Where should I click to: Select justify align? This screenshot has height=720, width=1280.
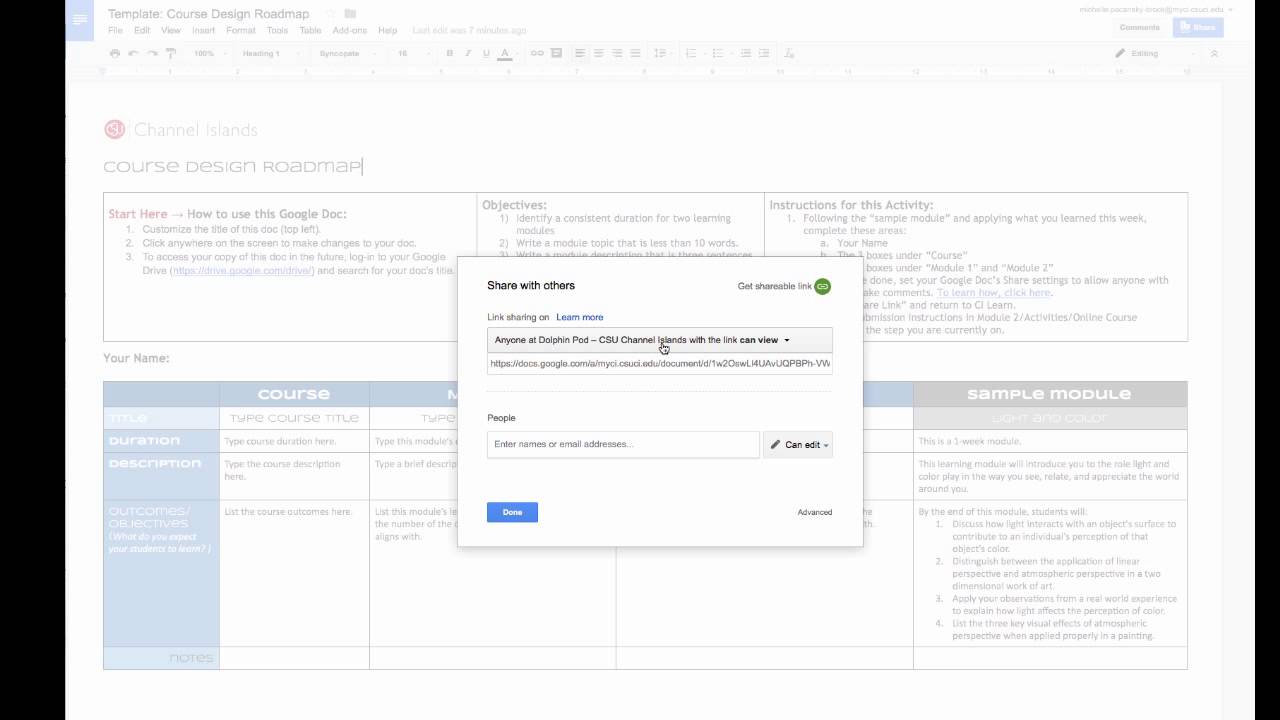(x=635, y=53)
